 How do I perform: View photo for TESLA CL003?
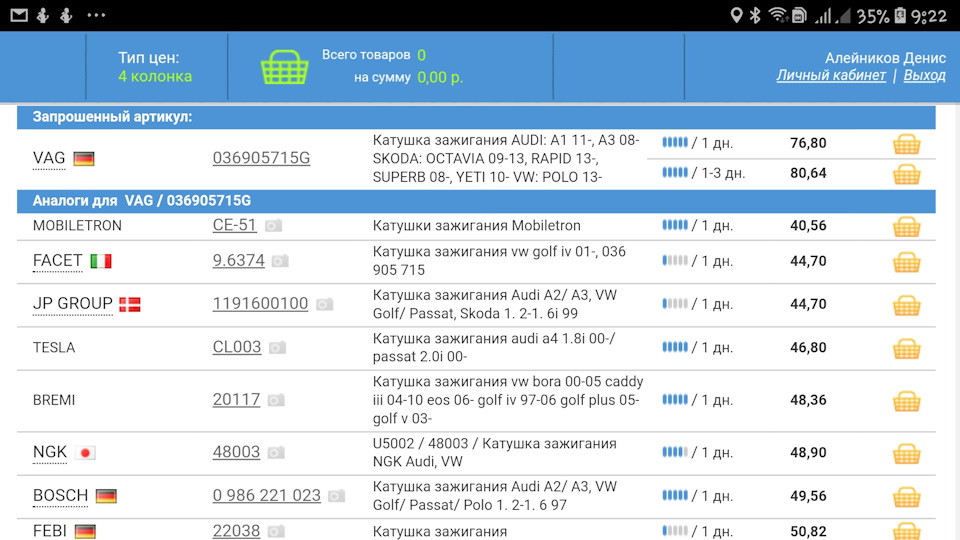[x=277, y=348]
